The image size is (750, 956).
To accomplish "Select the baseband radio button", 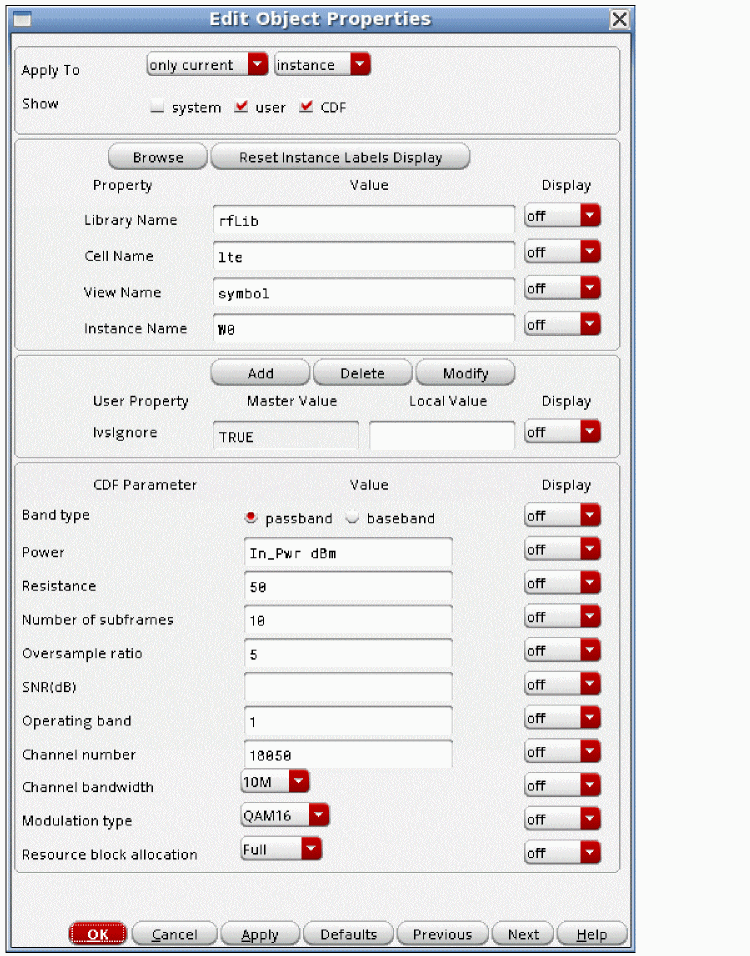I will [352, 517].
